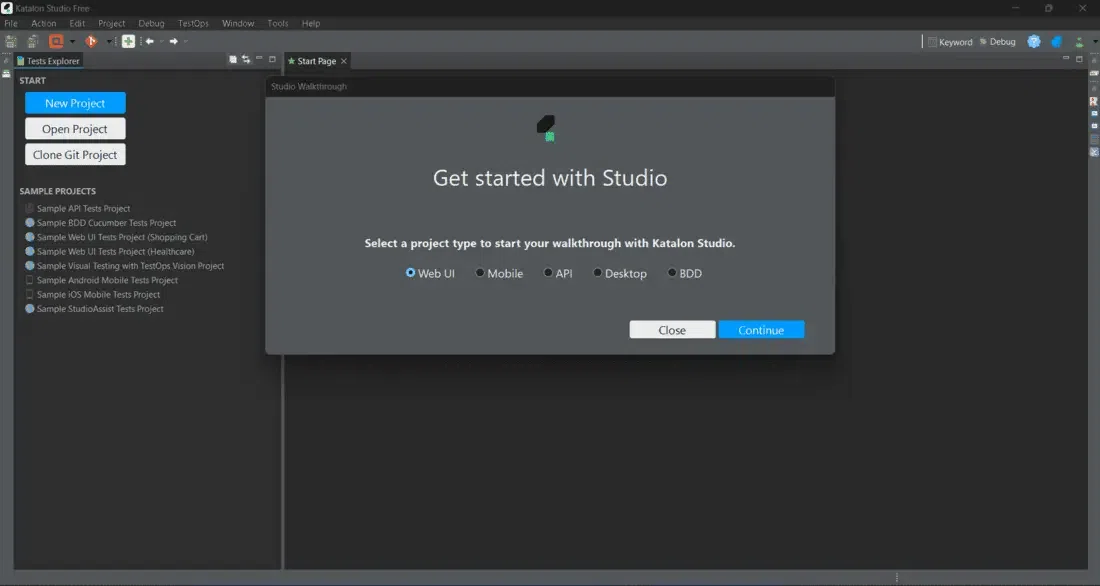
Task: Select the Tests Explorer tab
Action: pyautogui.click(x=48, y=61)
